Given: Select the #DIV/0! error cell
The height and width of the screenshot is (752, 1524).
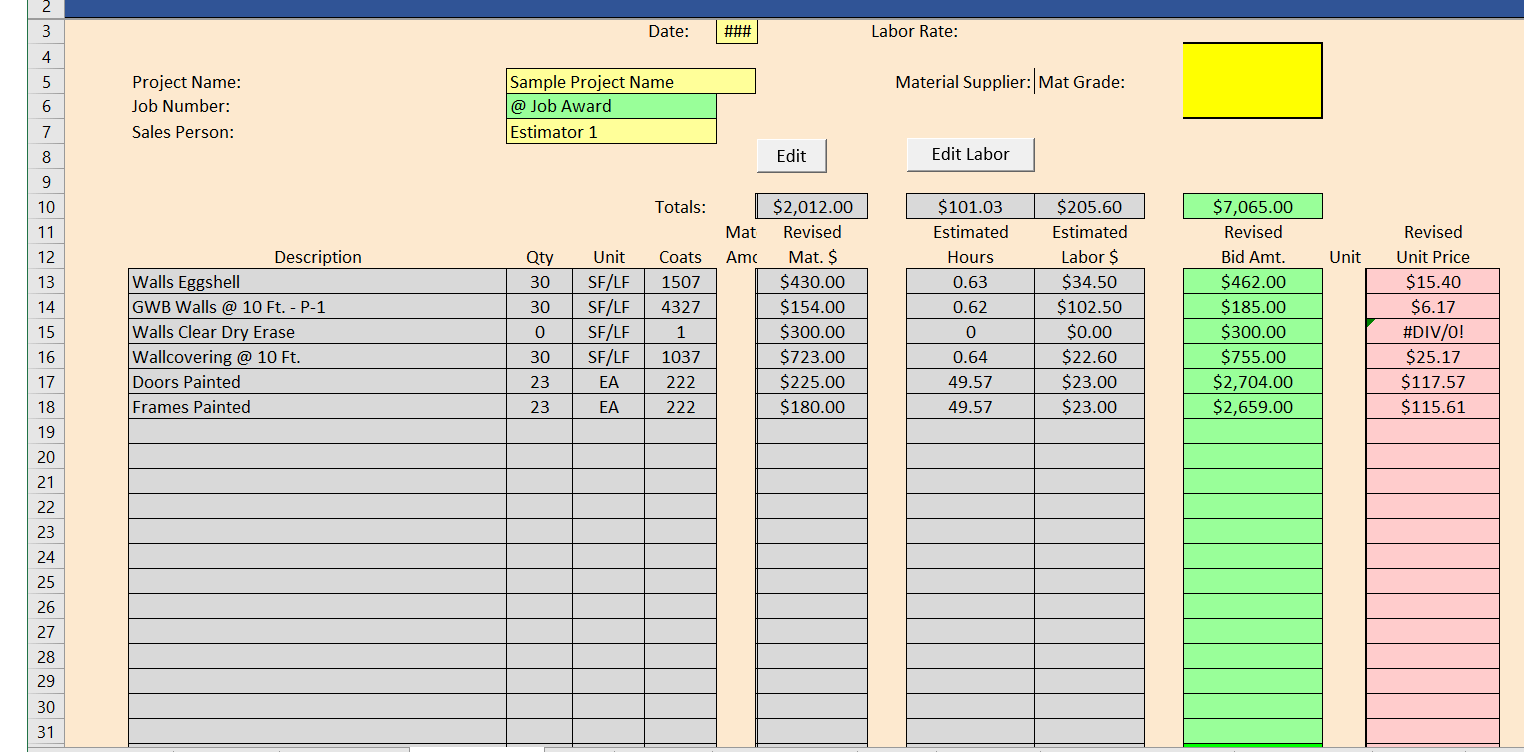Looking at the screenshot, I should [1432, 332].
